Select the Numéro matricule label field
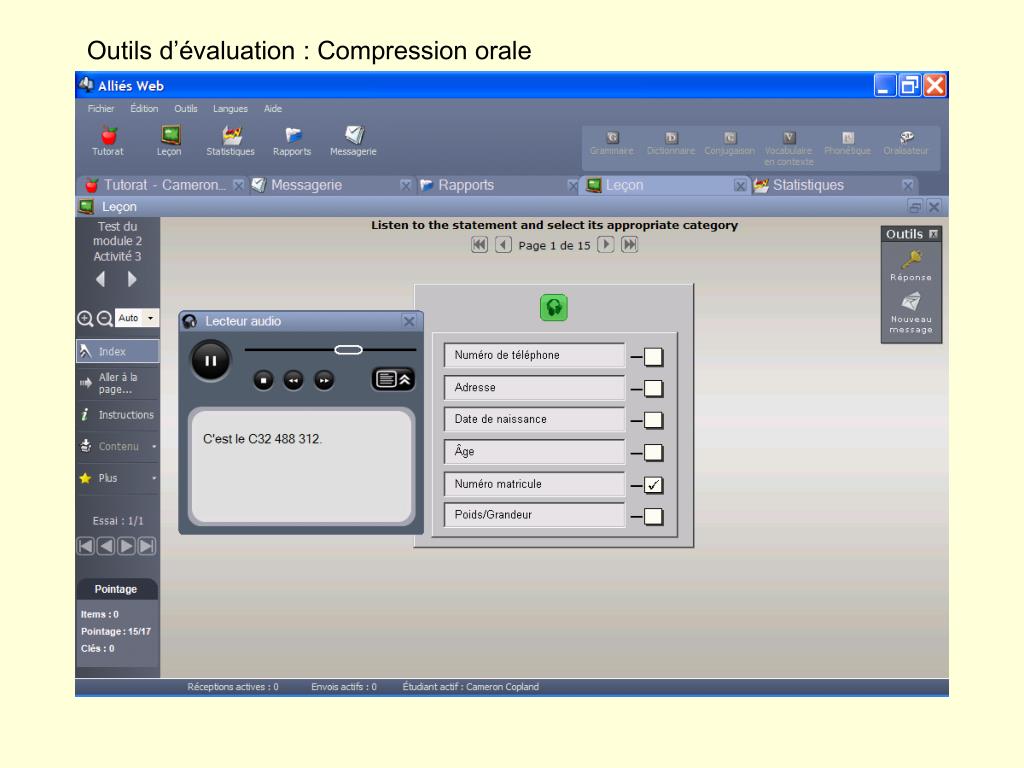1024x768 pixels. tap(534, 484)
